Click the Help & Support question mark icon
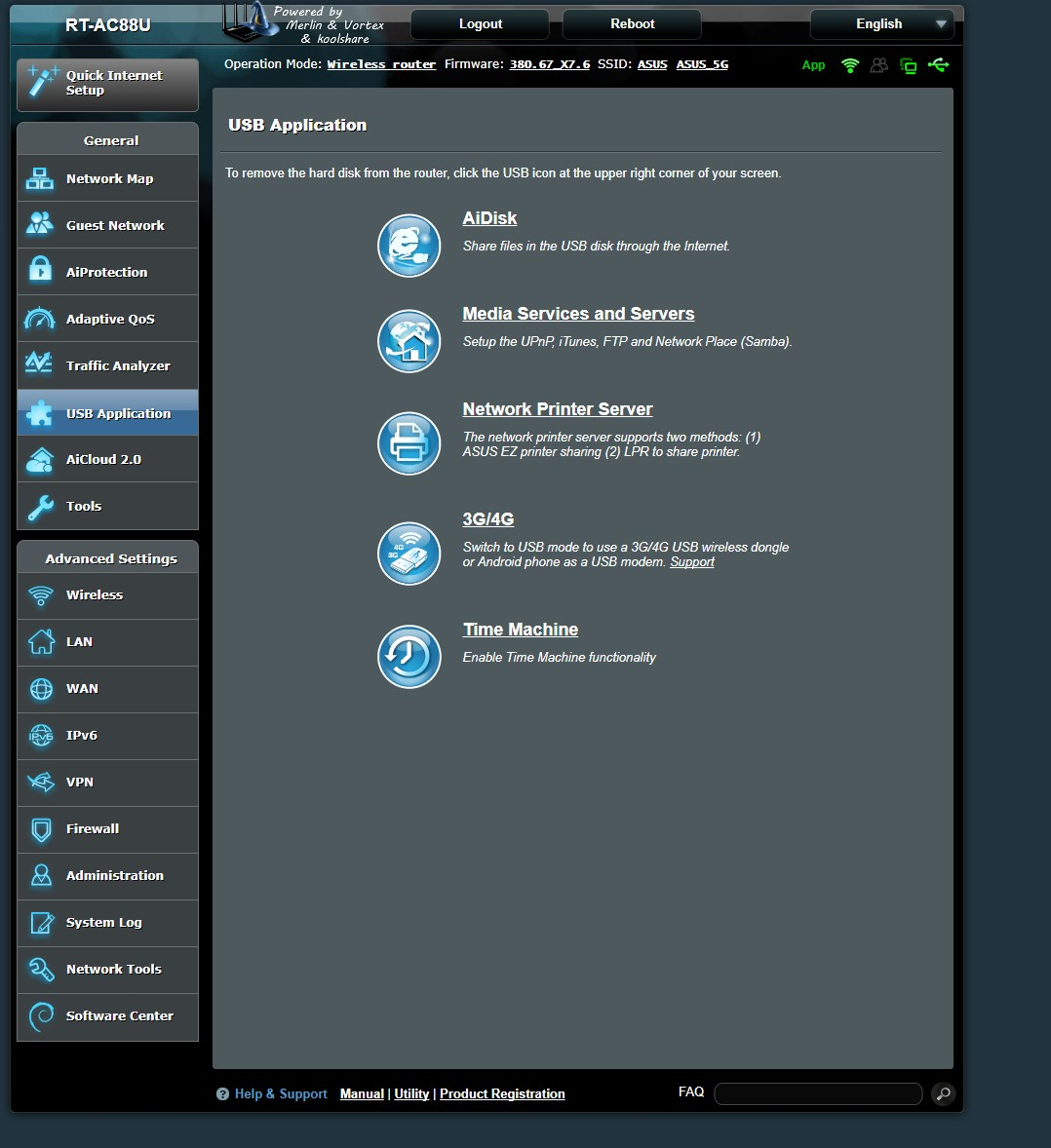The height and width of the screenshot is (1148, 1051). click(x=222, y=1093)
